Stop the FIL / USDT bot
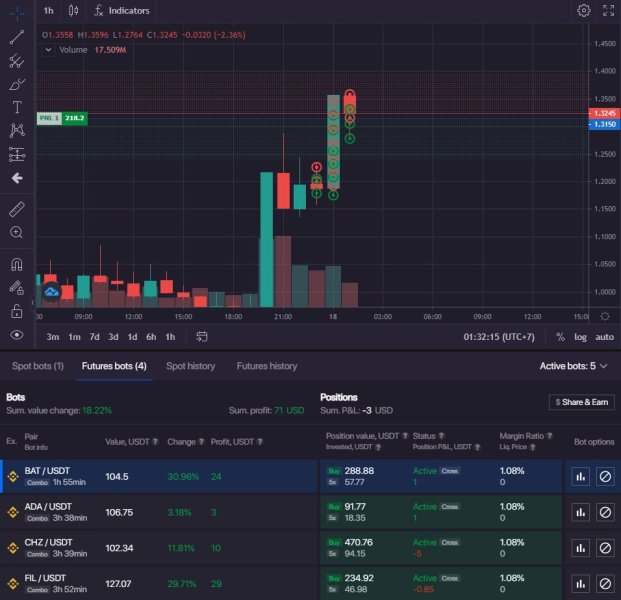 click(x=605, y=583)
